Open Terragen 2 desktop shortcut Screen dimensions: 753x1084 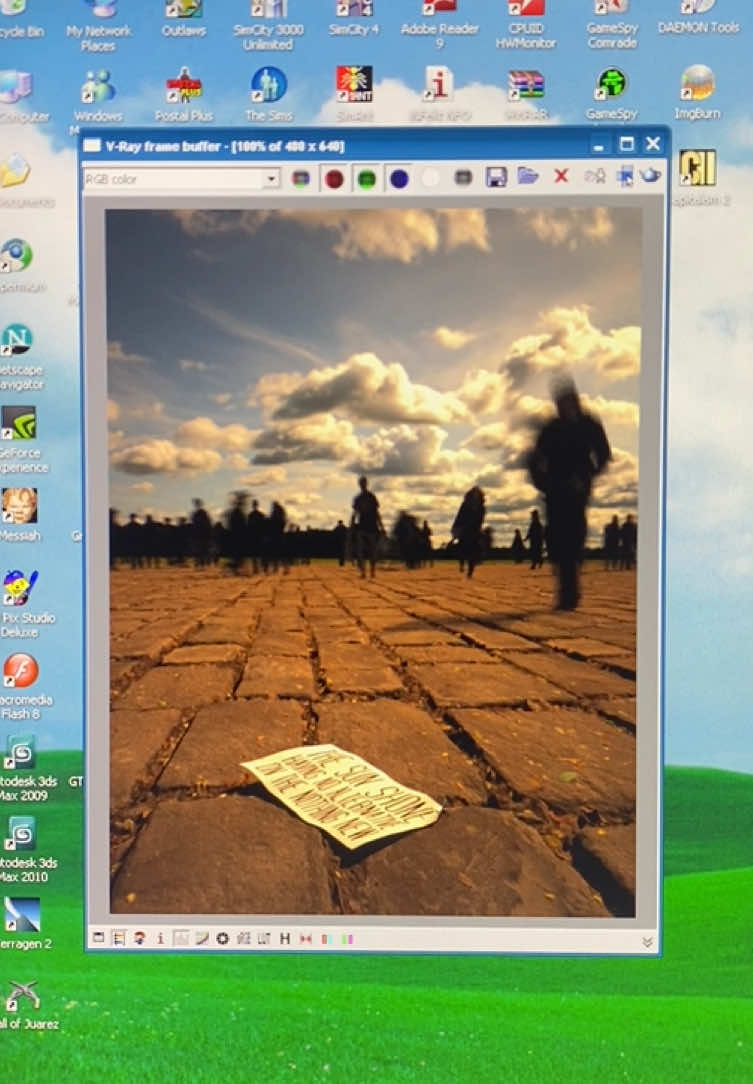coord(24,924)
